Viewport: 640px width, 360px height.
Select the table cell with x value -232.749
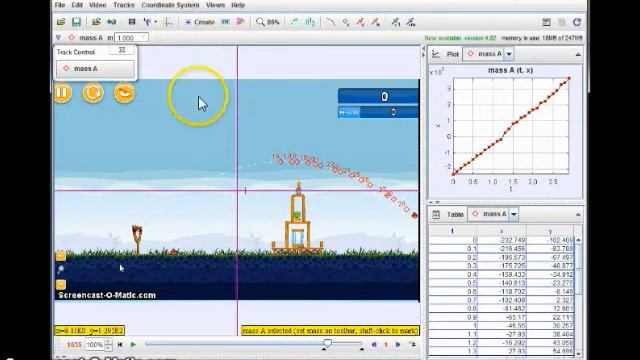pos(502,240)
